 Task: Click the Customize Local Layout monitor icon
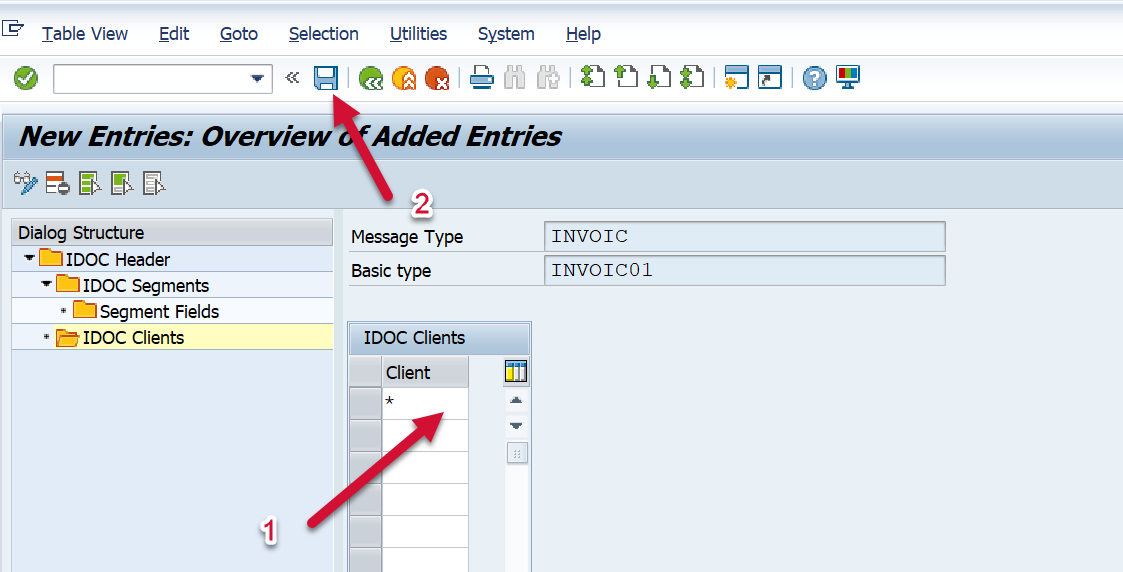[848, 77]
